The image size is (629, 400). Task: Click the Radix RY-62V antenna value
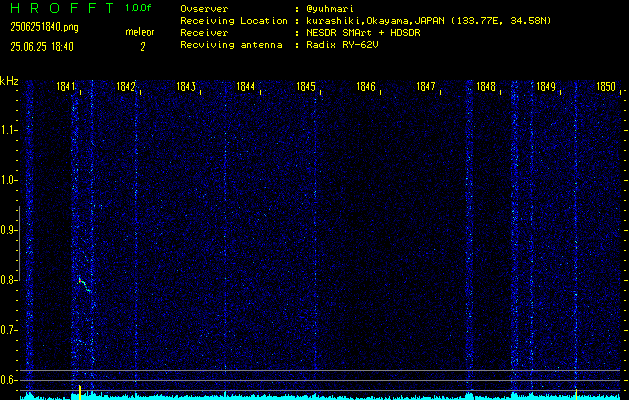[x=342, y=45]
